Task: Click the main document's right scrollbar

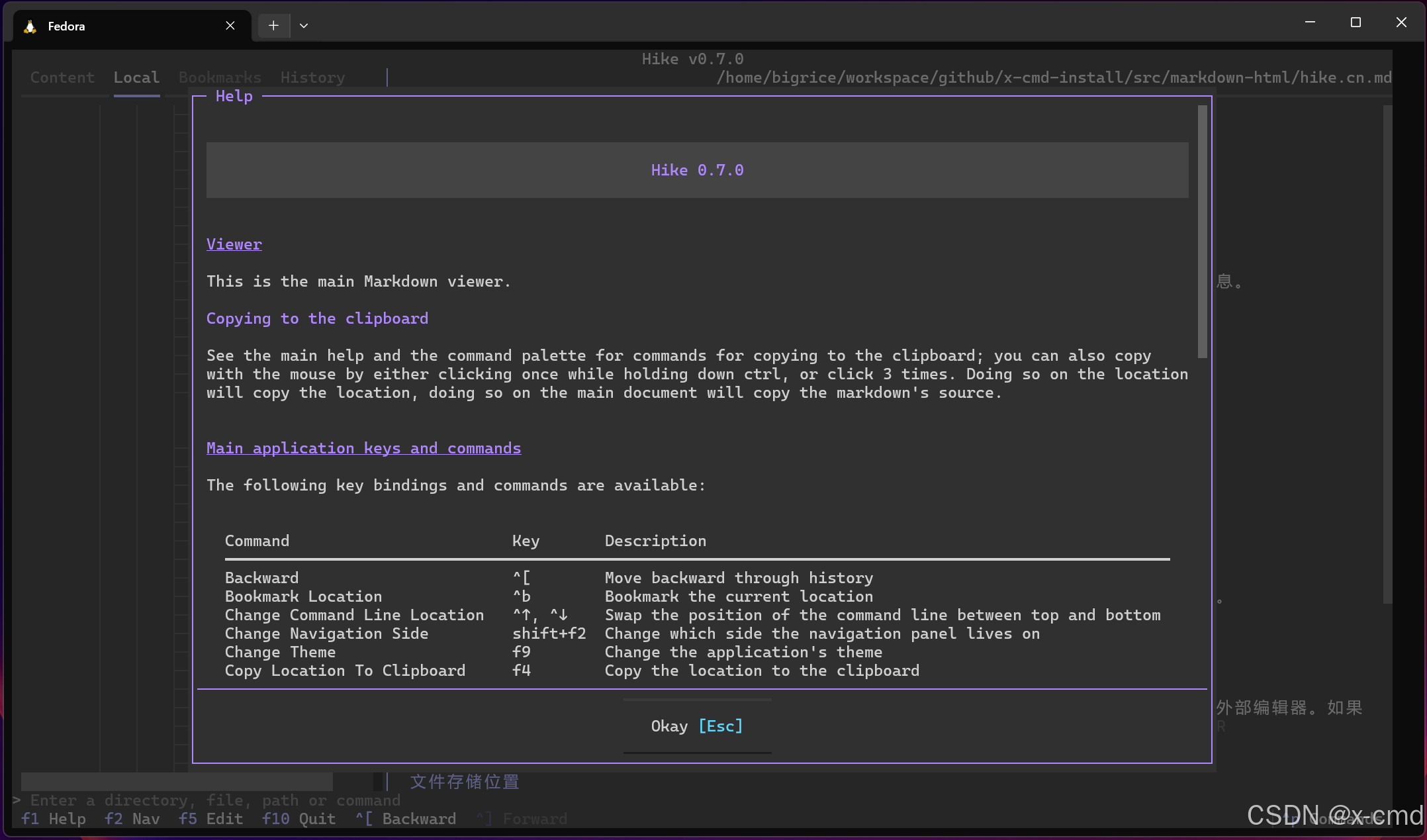Action: pos(1387,354)
